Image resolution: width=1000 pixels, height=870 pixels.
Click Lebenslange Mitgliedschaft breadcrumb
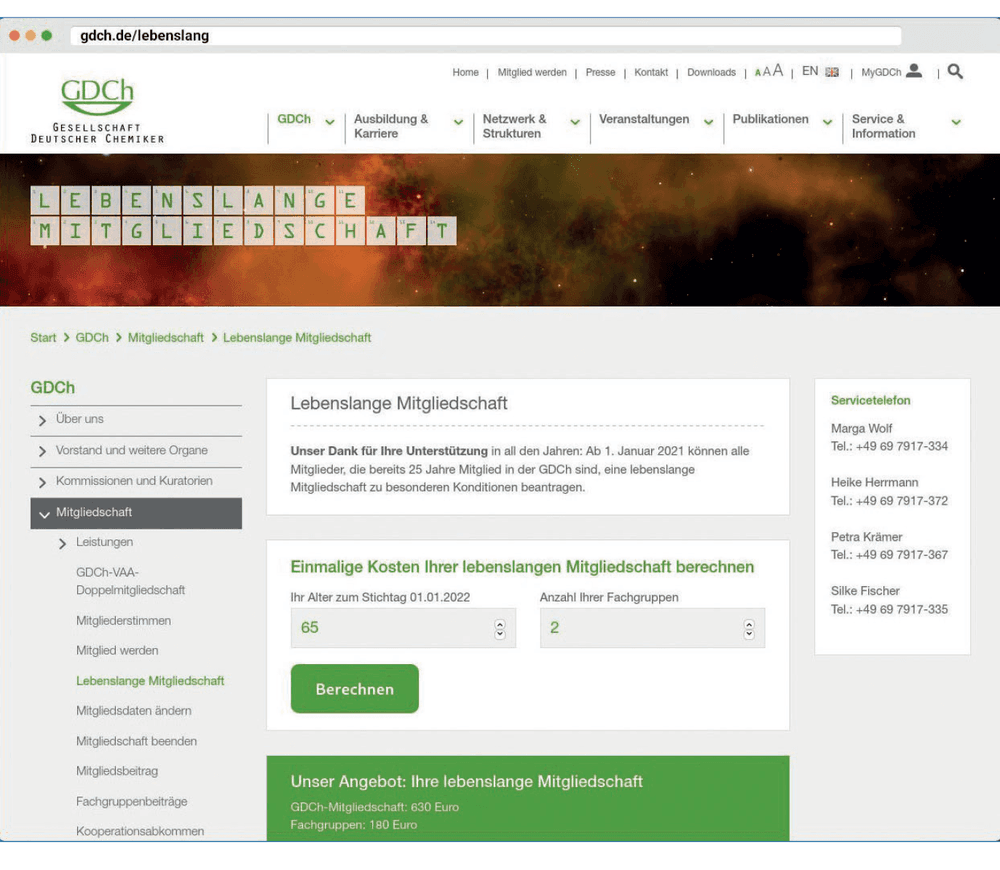(297, 338)
